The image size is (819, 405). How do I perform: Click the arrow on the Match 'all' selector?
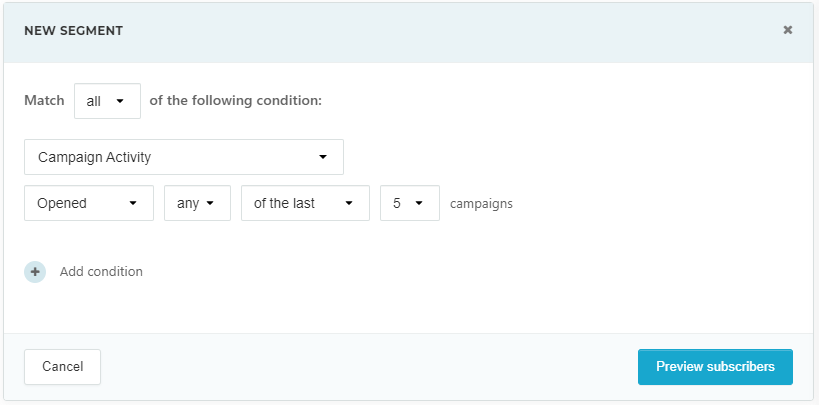(121, 101)
